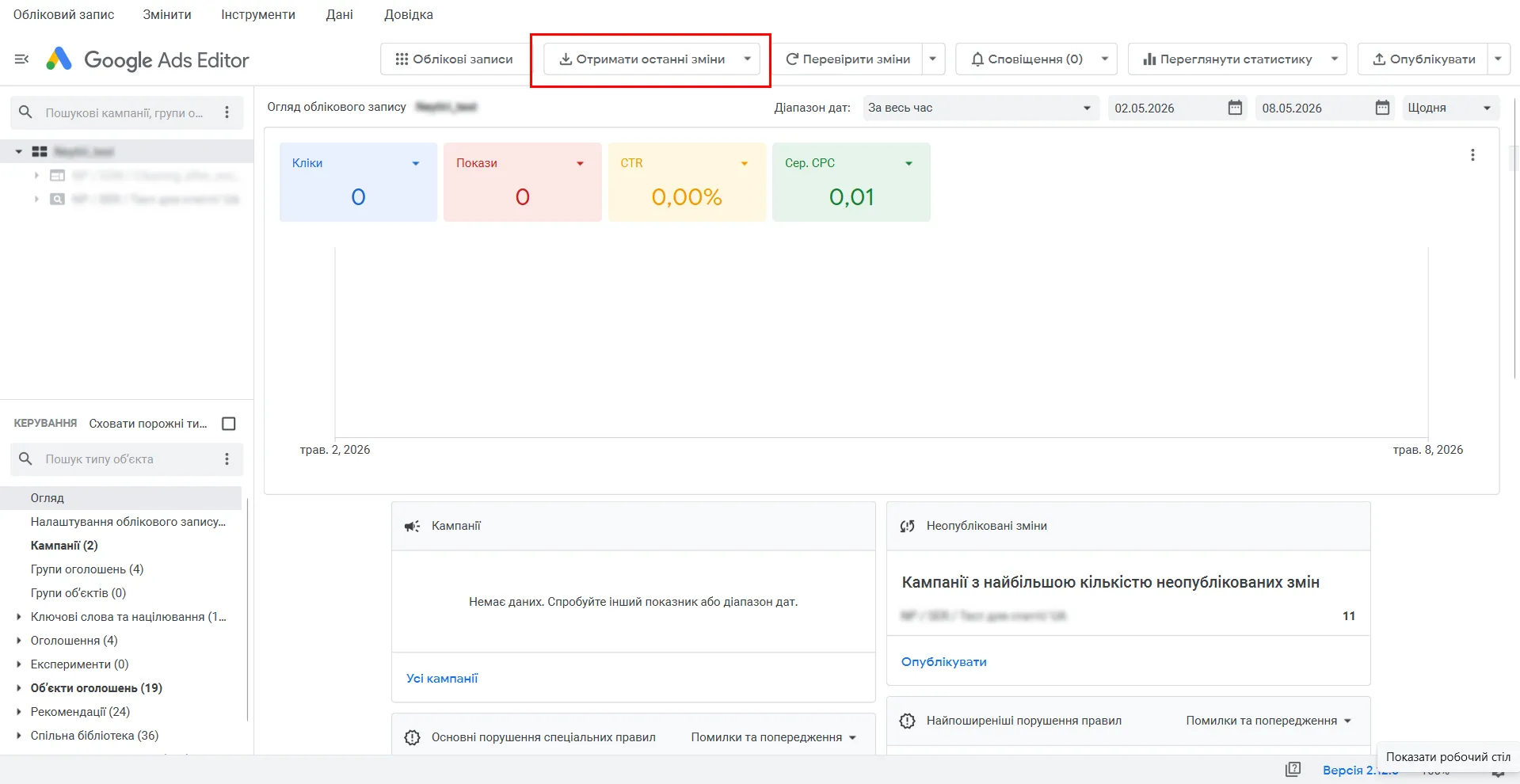Select Групи оголошень (4)
This screenshot has height=784, width=1520.
click(x=87, y=569)
